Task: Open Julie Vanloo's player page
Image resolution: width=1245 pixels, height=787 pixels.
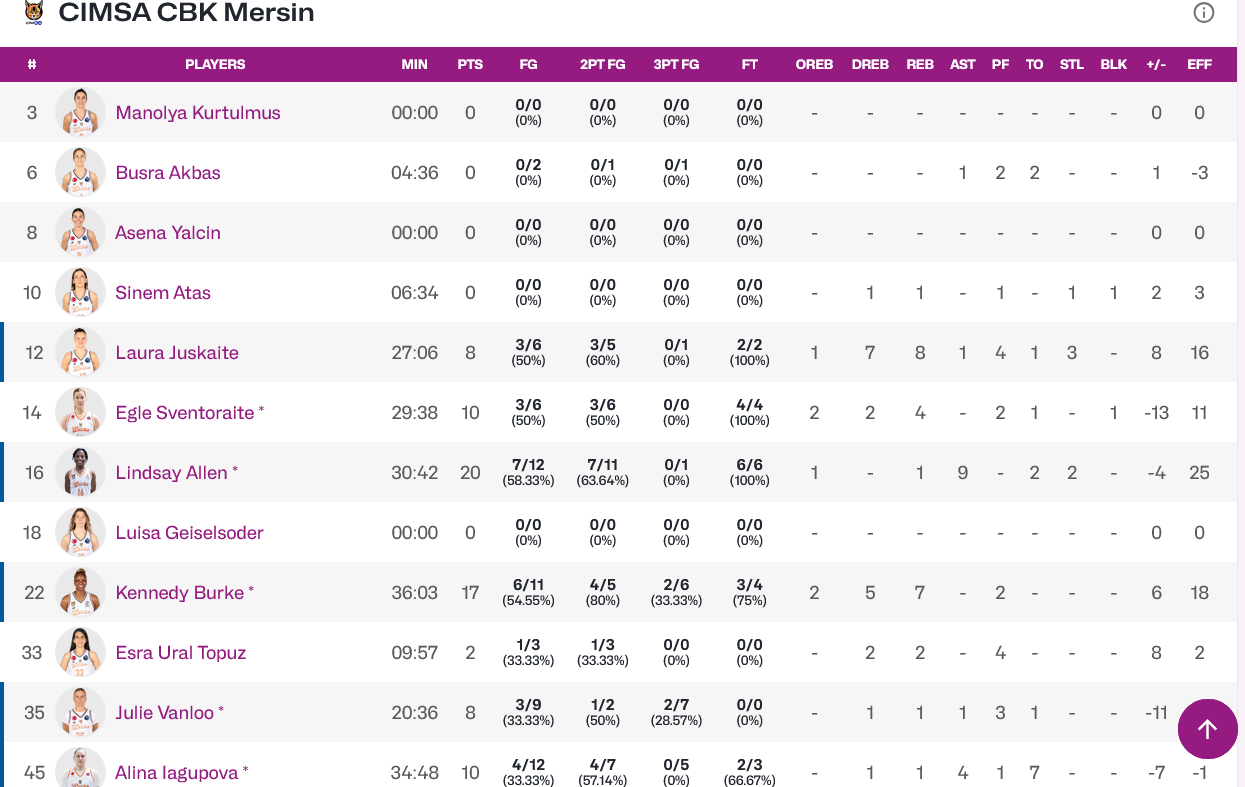Action: [x=165, y=713]
